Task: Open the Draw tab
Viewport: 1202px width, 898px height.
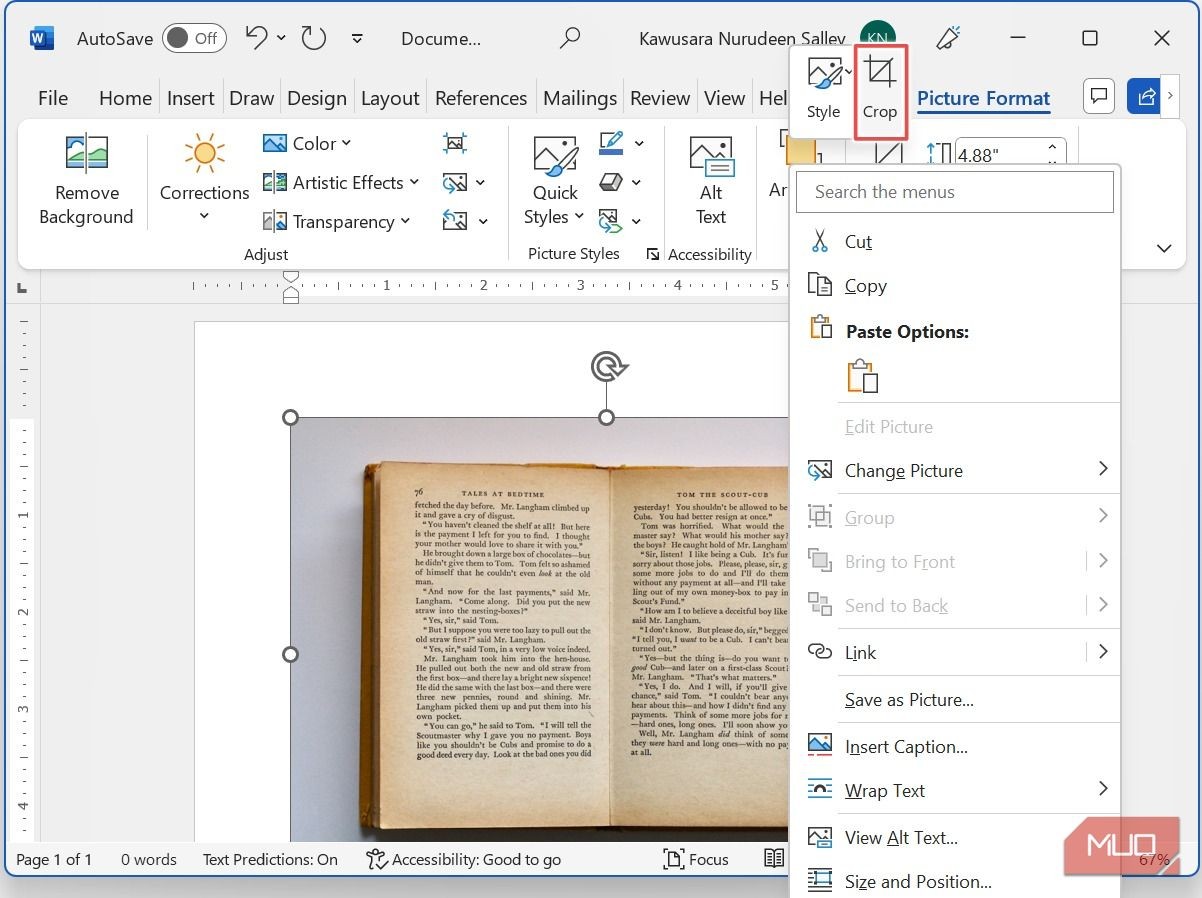Action: pos(251,98)
